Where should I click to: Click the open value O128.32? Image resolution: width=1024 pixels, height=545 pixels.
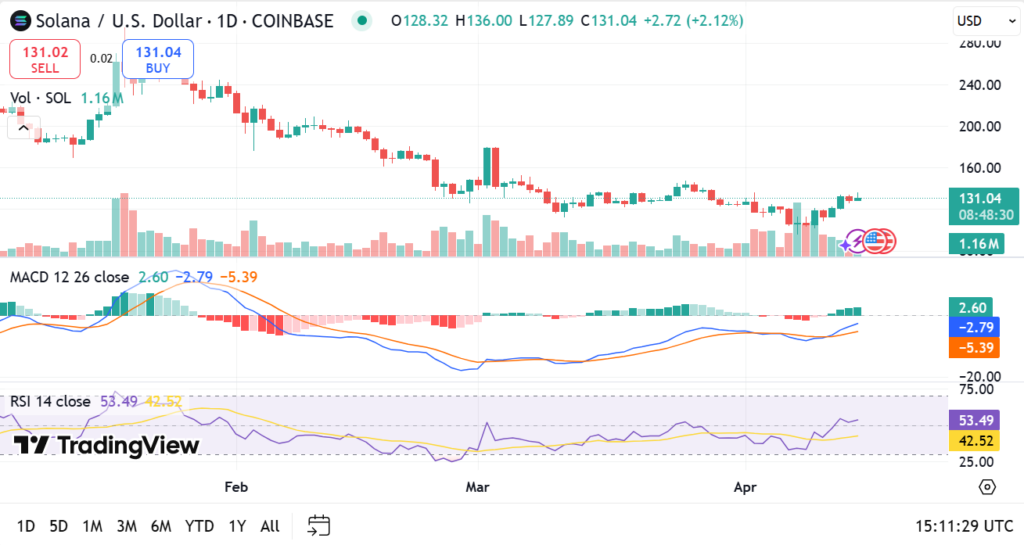pyautogui.click(x=419, y=21)
